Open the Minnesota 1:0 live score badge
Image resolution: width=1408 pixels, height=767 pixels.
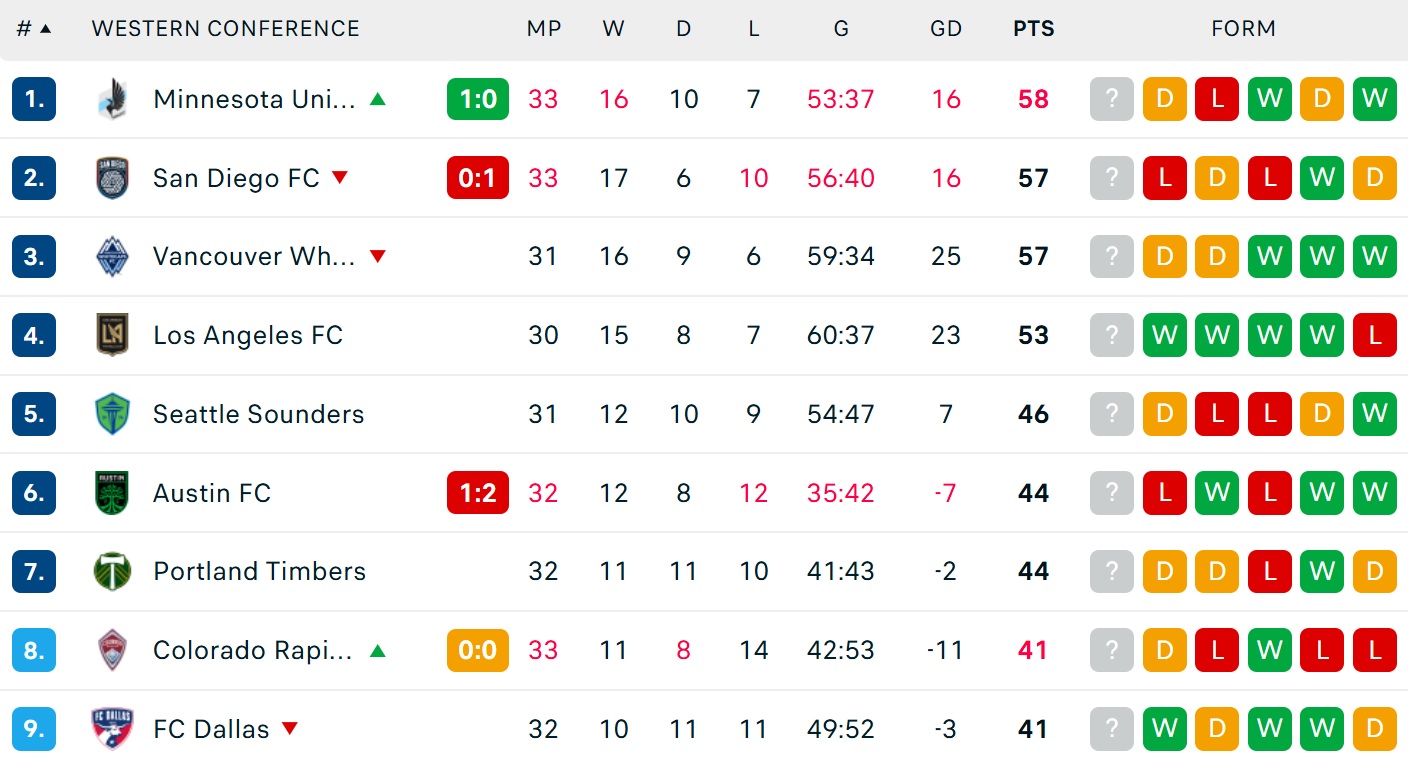click(477, 99)
